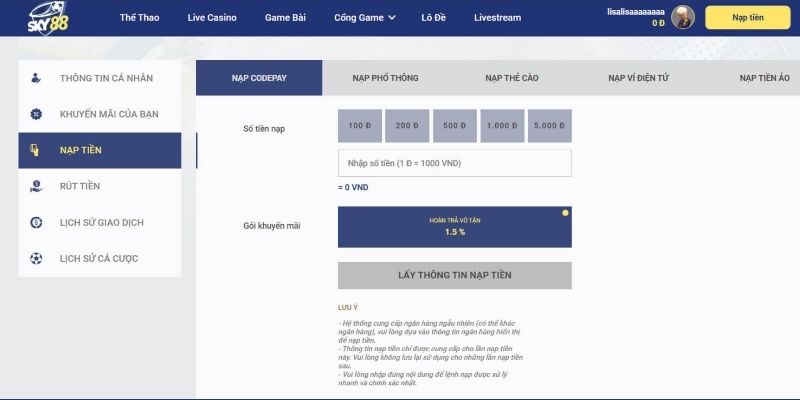
Task: Click the transaction history coin icon
Action: (x=36, y=222)
